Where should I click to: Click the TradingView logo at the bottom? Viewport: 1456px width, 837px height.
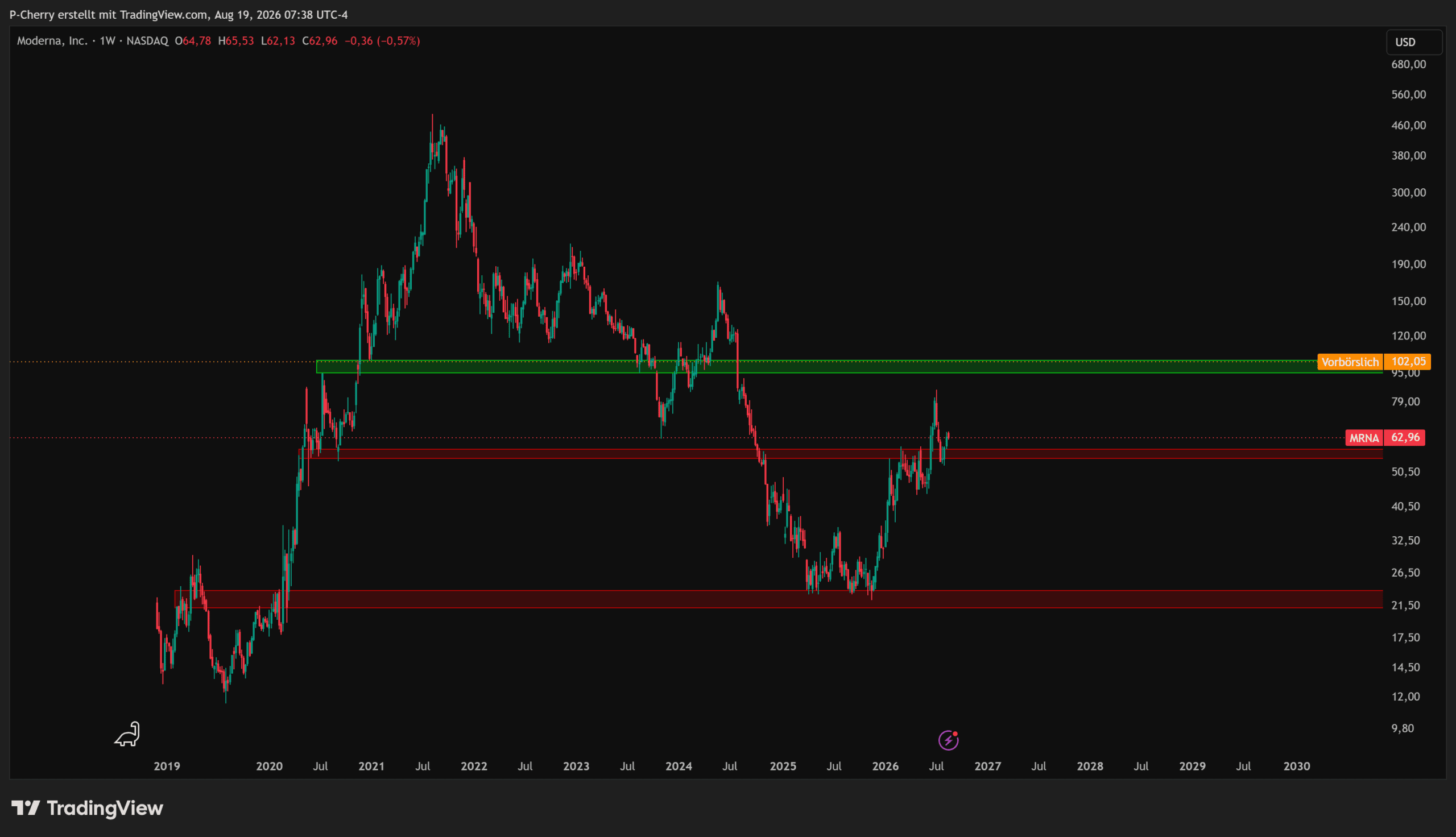click(x=88, y=808)
